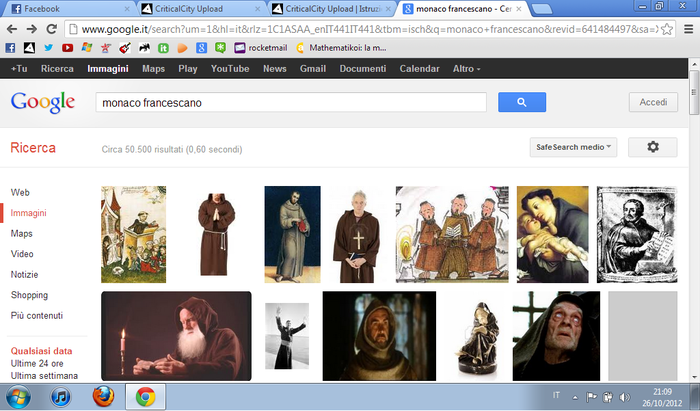Open the Action Center flag icon
700x411 pixels.
tap(591, 397)
